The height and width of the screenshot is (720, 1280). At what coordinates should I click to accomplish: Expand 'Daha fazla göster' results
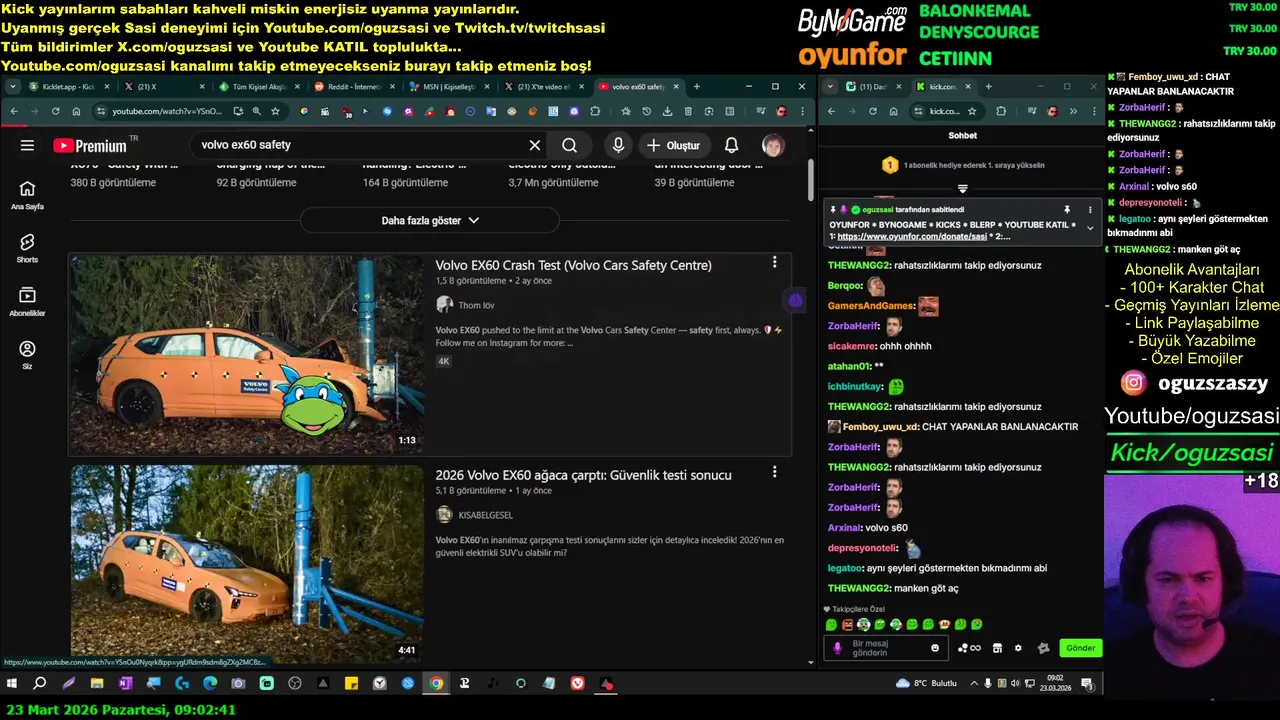[430, 220]
